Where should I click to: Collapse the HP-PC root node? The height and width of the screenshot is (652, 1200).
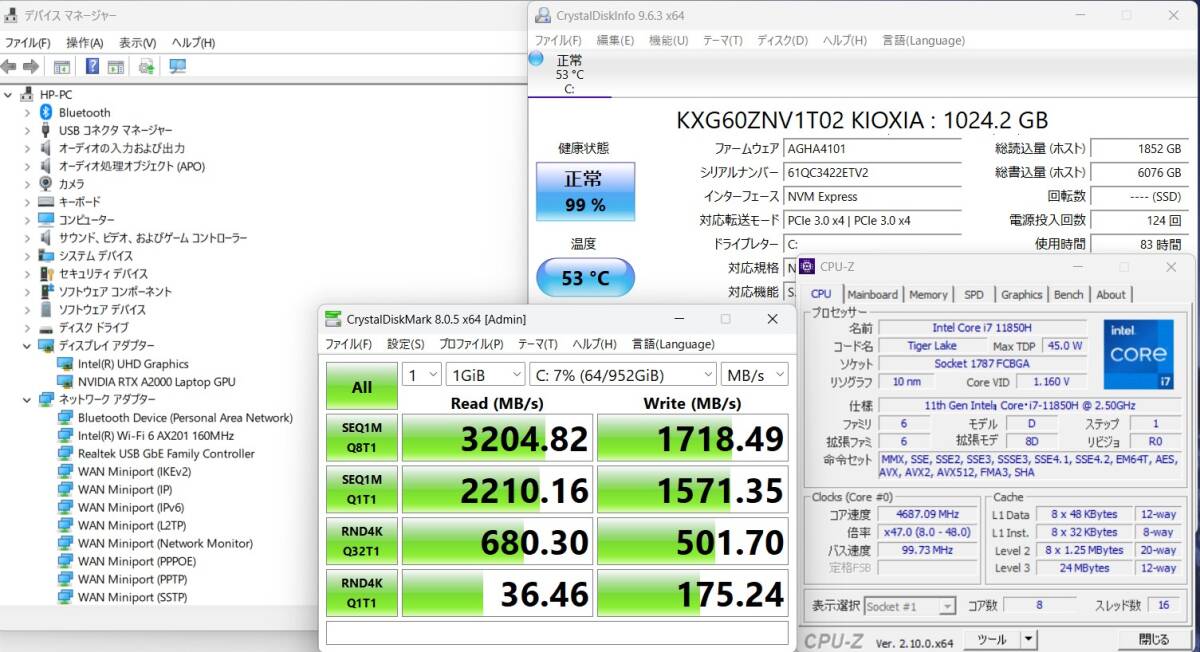[x=9, y=95]
